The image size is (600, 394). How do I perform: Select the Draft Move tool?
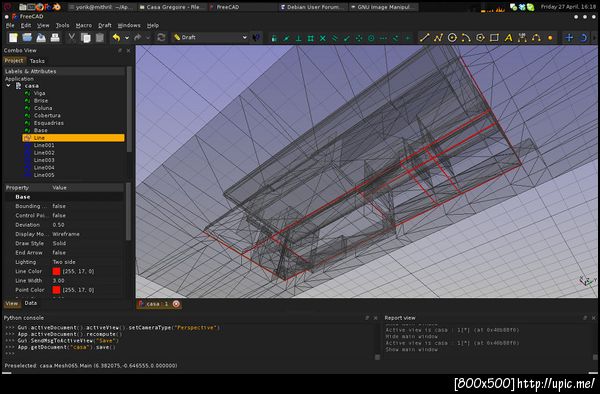(569, 37)
